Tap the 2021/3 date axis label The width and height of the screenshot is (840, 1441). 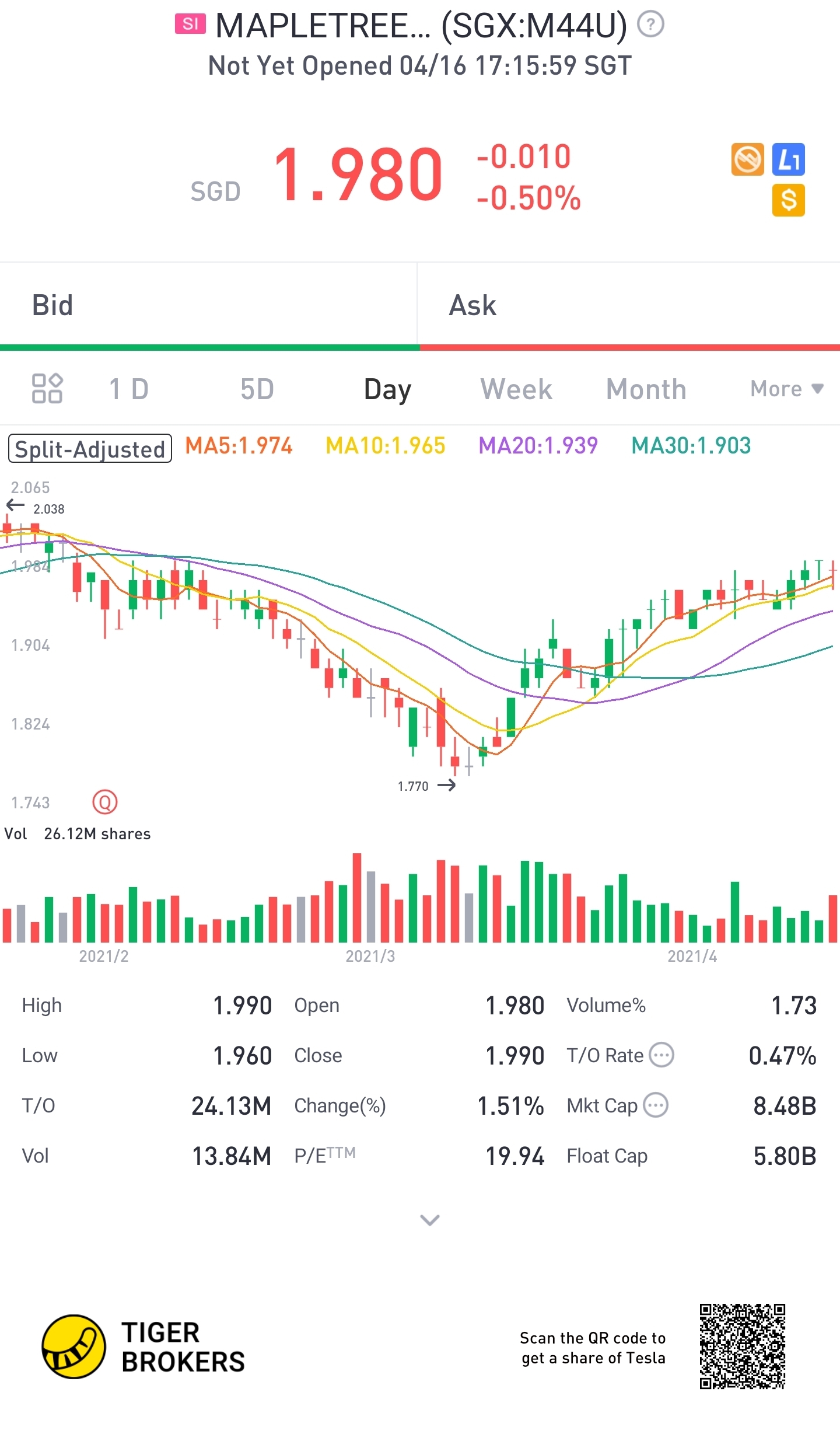[x=370, y=956]
